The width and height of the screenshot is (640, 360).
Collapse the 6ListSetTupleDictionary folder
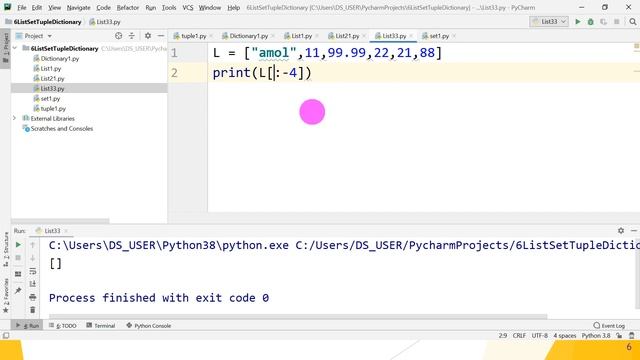tap(15, 48)
